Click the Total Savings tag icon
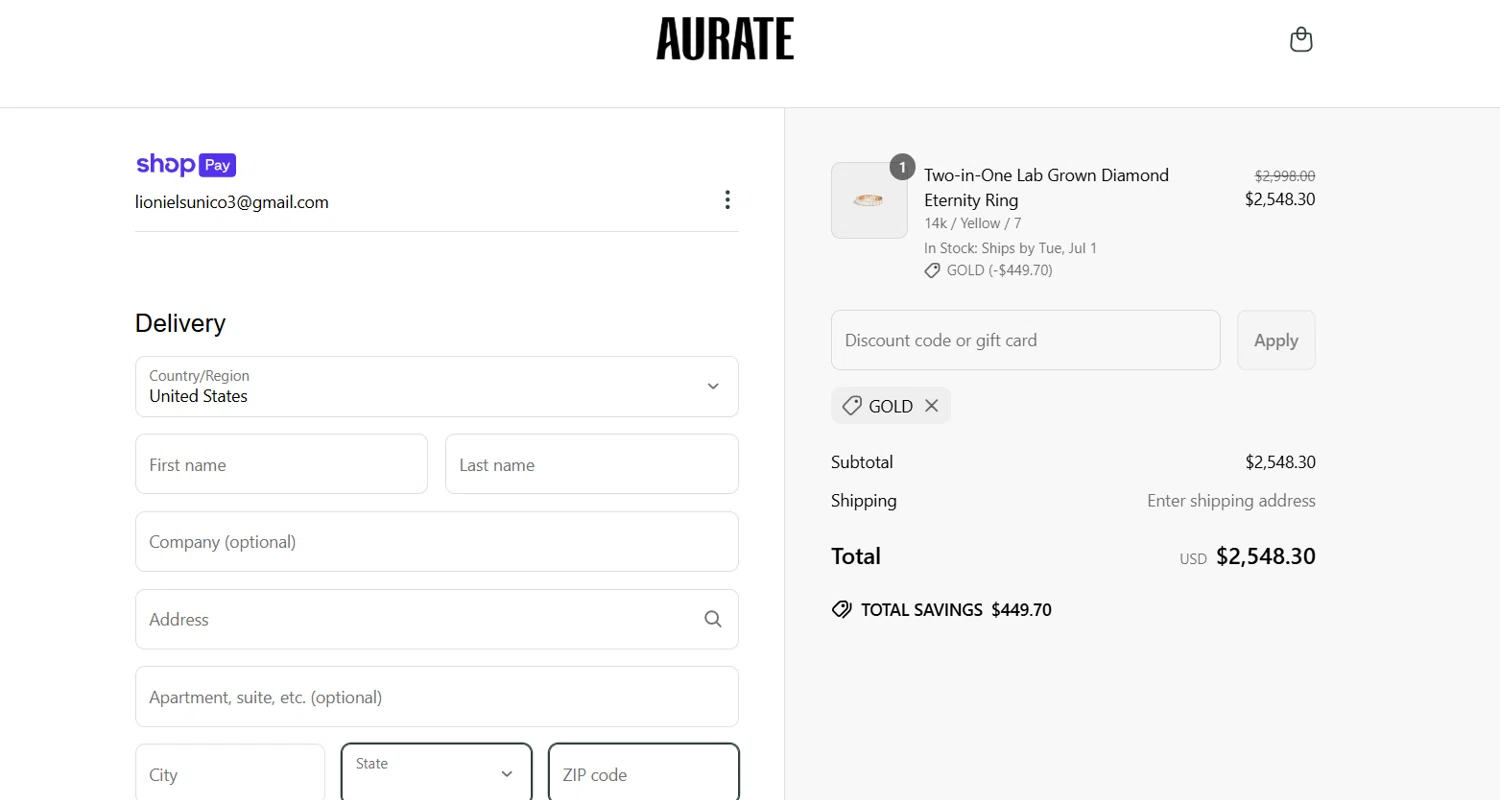1500x800 pixels. coord(842,609)
